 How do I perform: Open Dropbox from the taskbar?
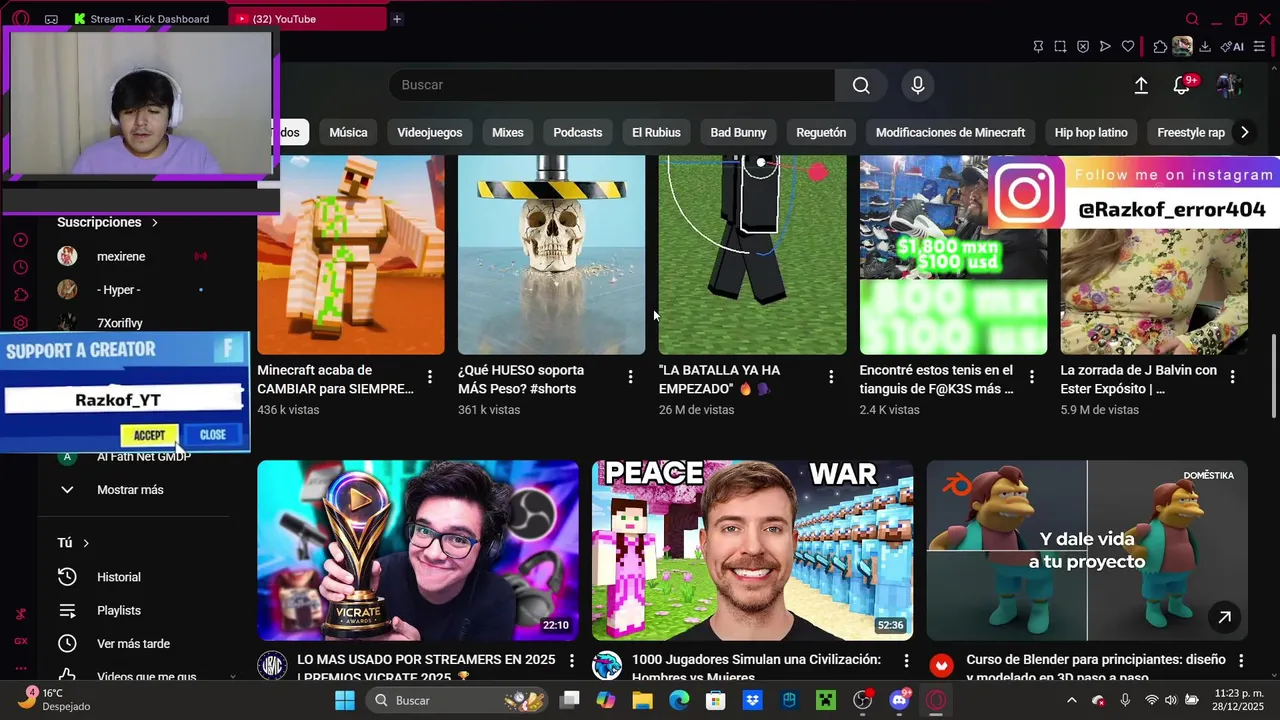(752, 700)
